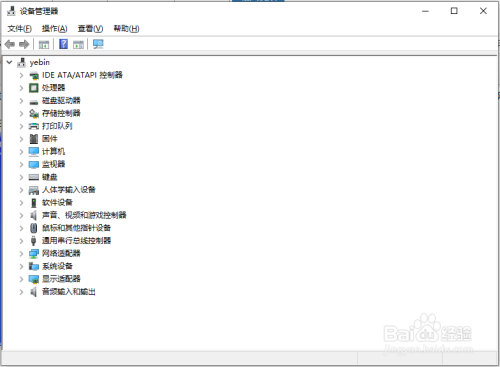Show or hide the console tree icon

coord(44,44)
